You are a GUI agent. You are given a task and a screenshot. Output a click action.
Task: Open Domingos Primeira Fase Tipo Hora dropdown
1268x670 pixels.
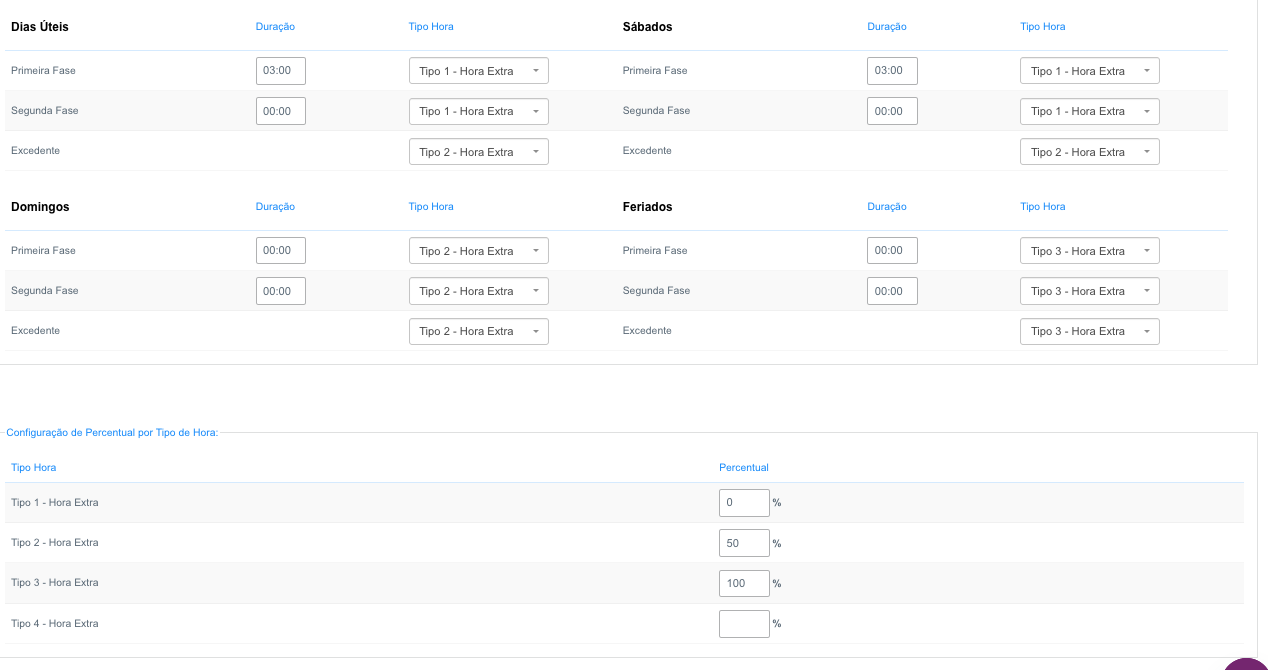(478, 251)
